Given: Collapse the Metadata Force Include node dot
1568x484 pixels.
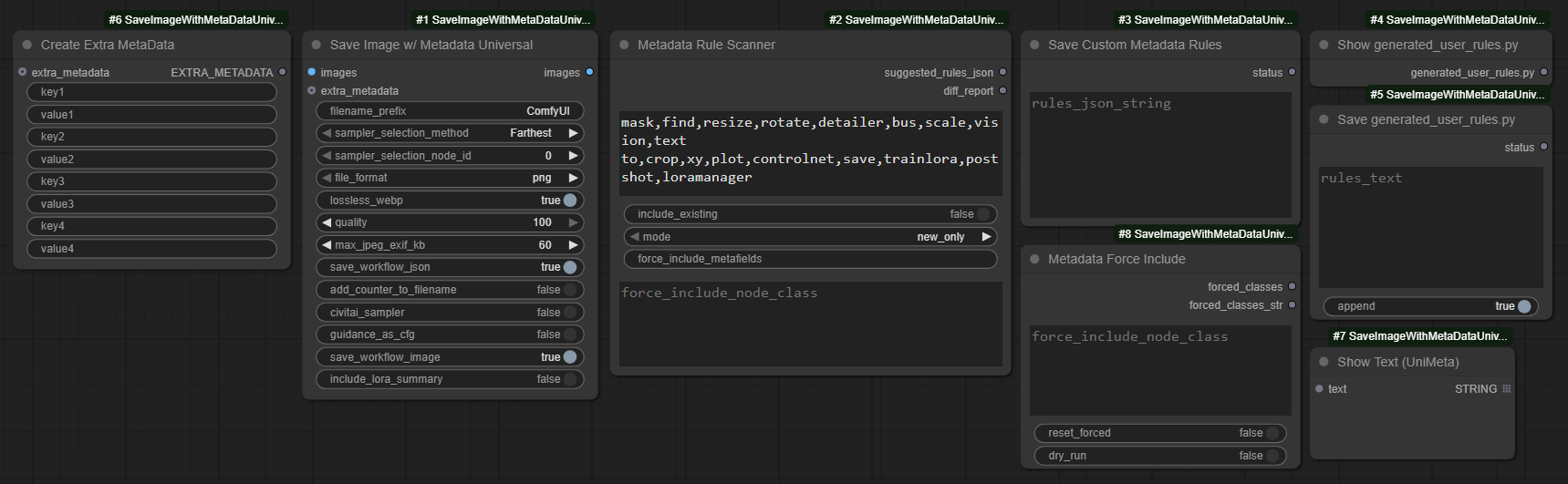Looking at the screenshot, I should coord(1034,259).
